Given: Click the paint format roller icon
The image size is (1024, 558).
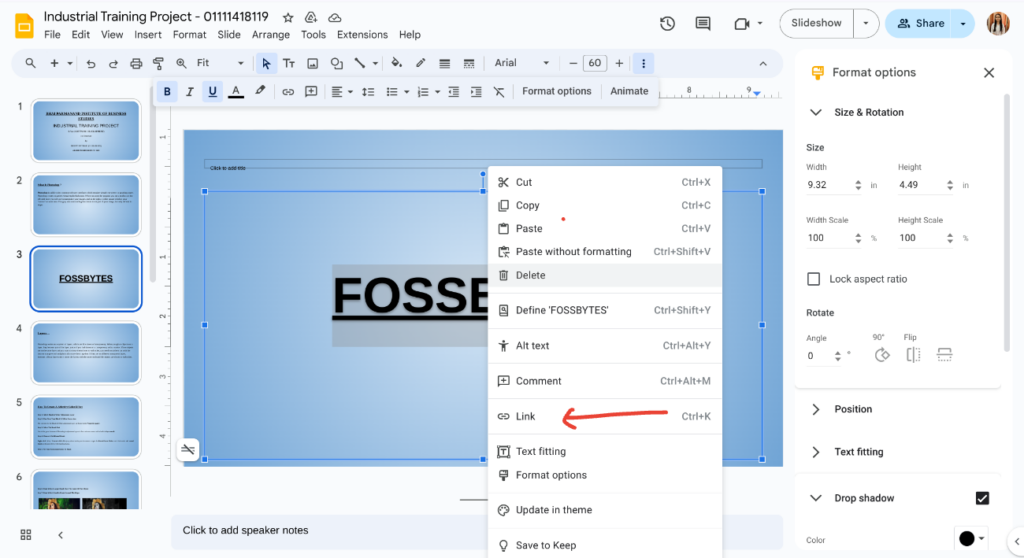Looking at the screenshot, I should pyautogui.click(x=158, y=63).
